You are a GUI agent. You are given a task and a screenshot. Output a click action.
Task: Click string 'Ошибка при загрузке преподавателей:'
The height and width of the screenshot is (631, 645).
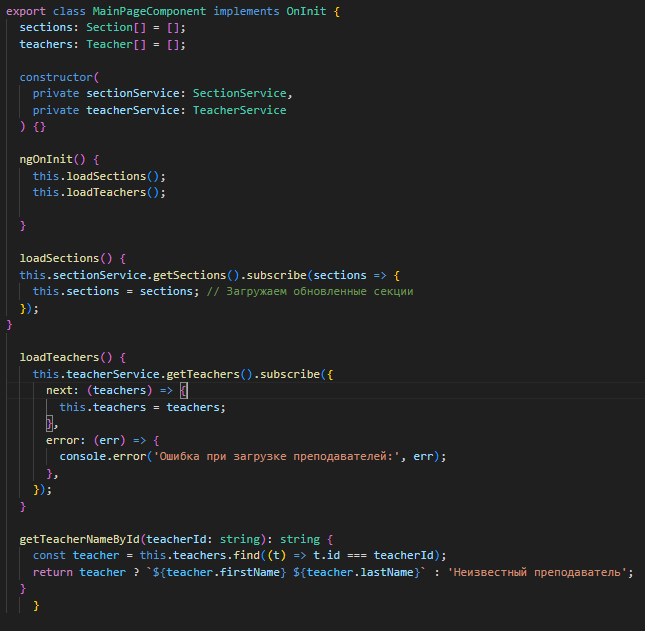tap(276, 456)
